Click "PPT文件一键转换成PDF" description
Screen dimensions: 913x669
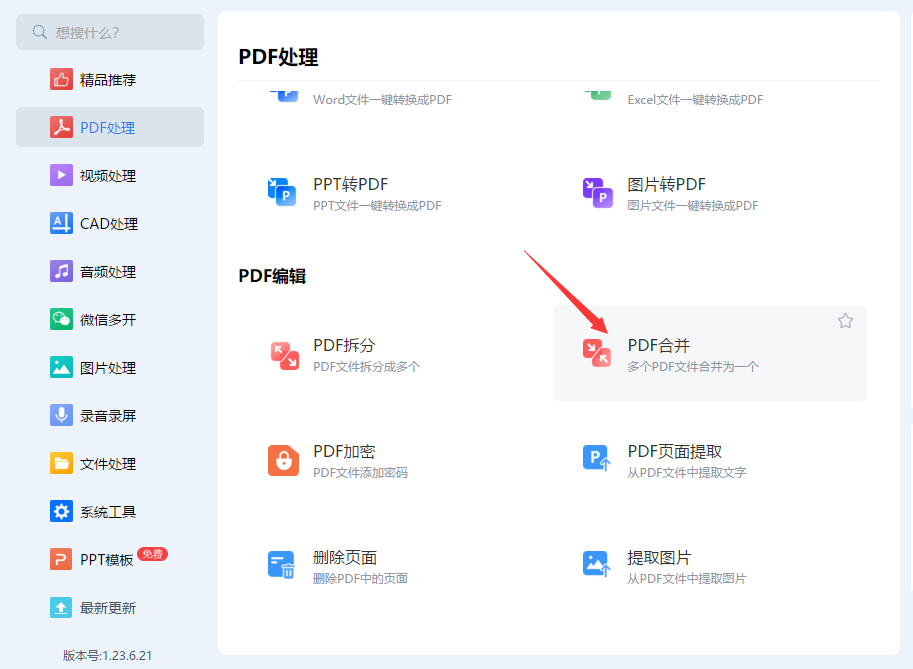(x=377, y=206)
